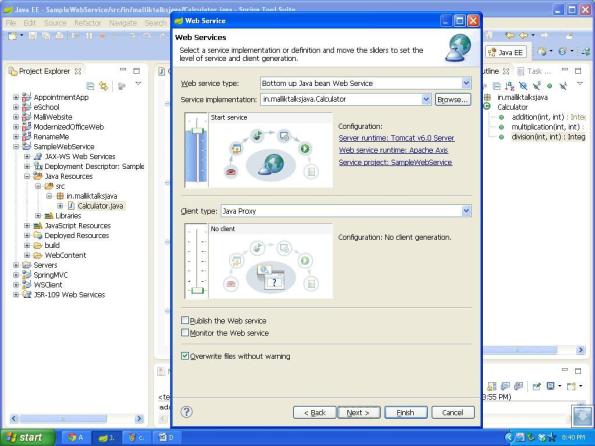Open the Service implementation dropdown arrow
Screen dimensions: 595x446
click(x=426, y=99)
